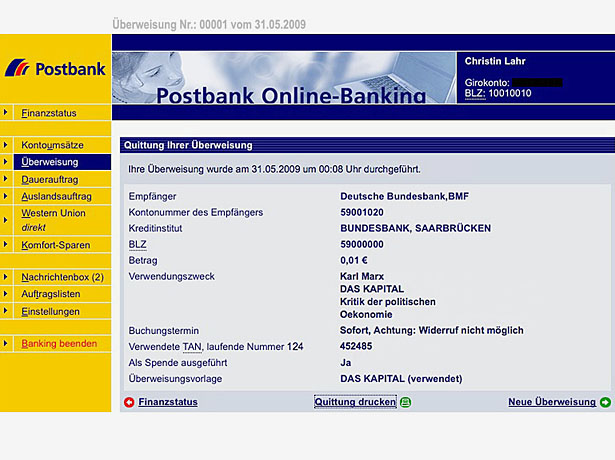Click the arrow icon left of Dauerauftrag
Viewport: 615px width, 460px height.
tap(7, 179)
